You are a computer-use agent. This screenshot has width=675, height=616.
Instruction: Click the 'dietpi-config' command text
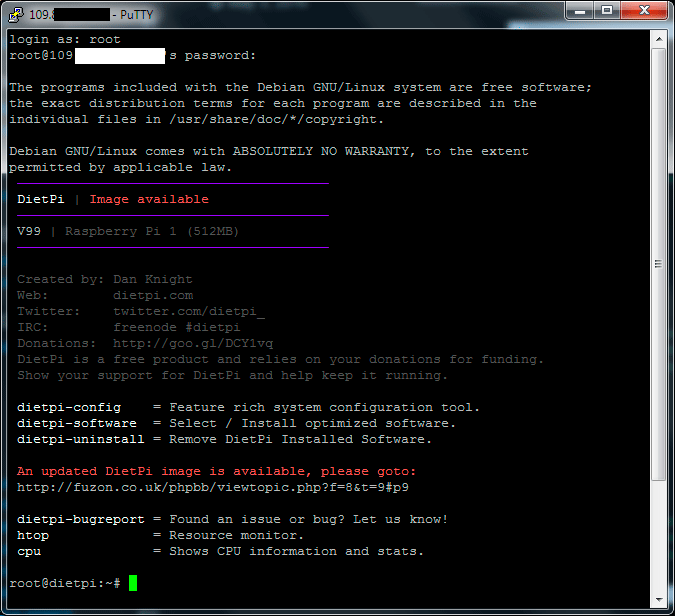click(69, 407)
